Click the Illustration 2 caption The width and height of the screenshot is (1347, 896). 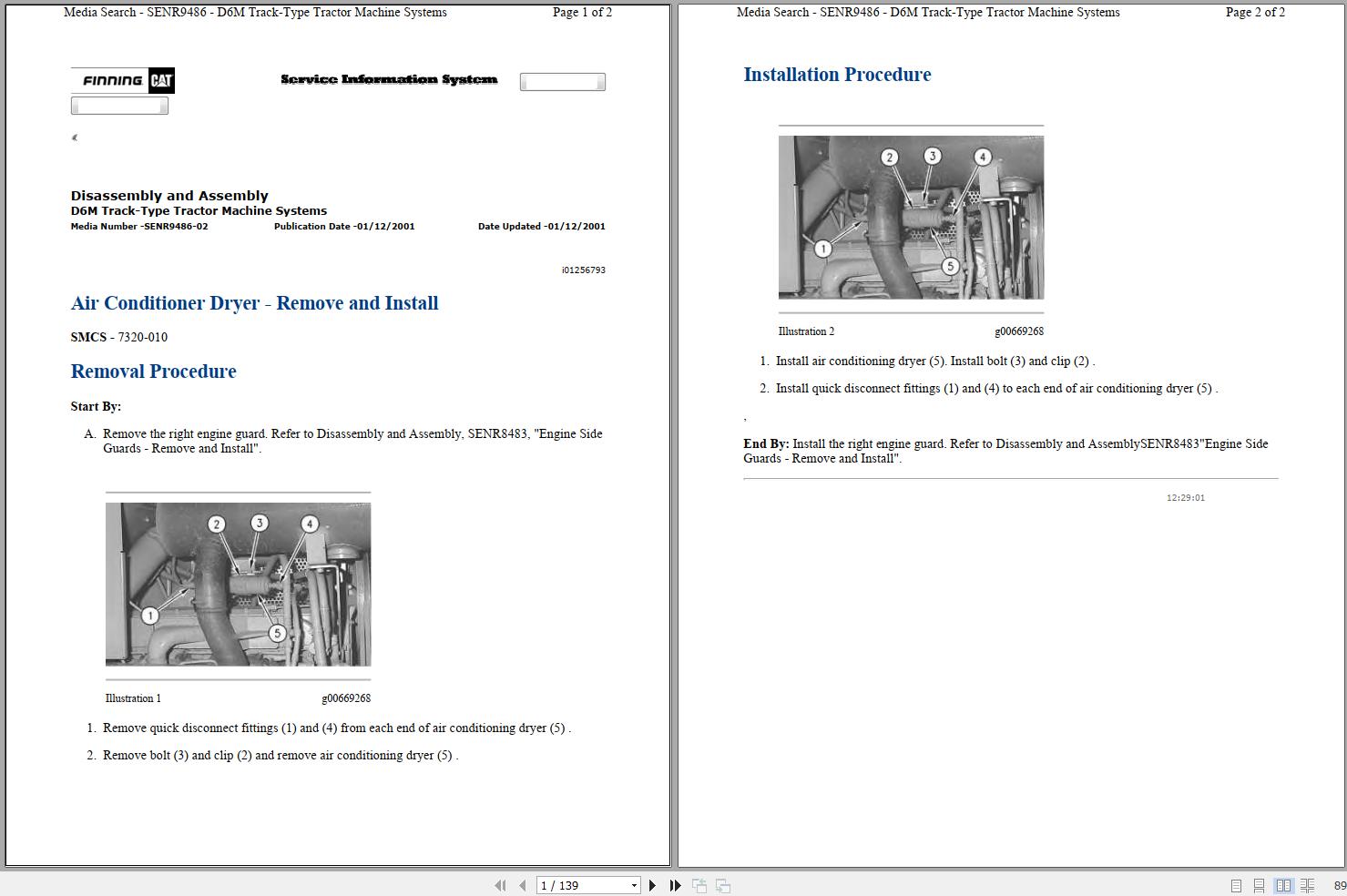[x=806, y=331]
